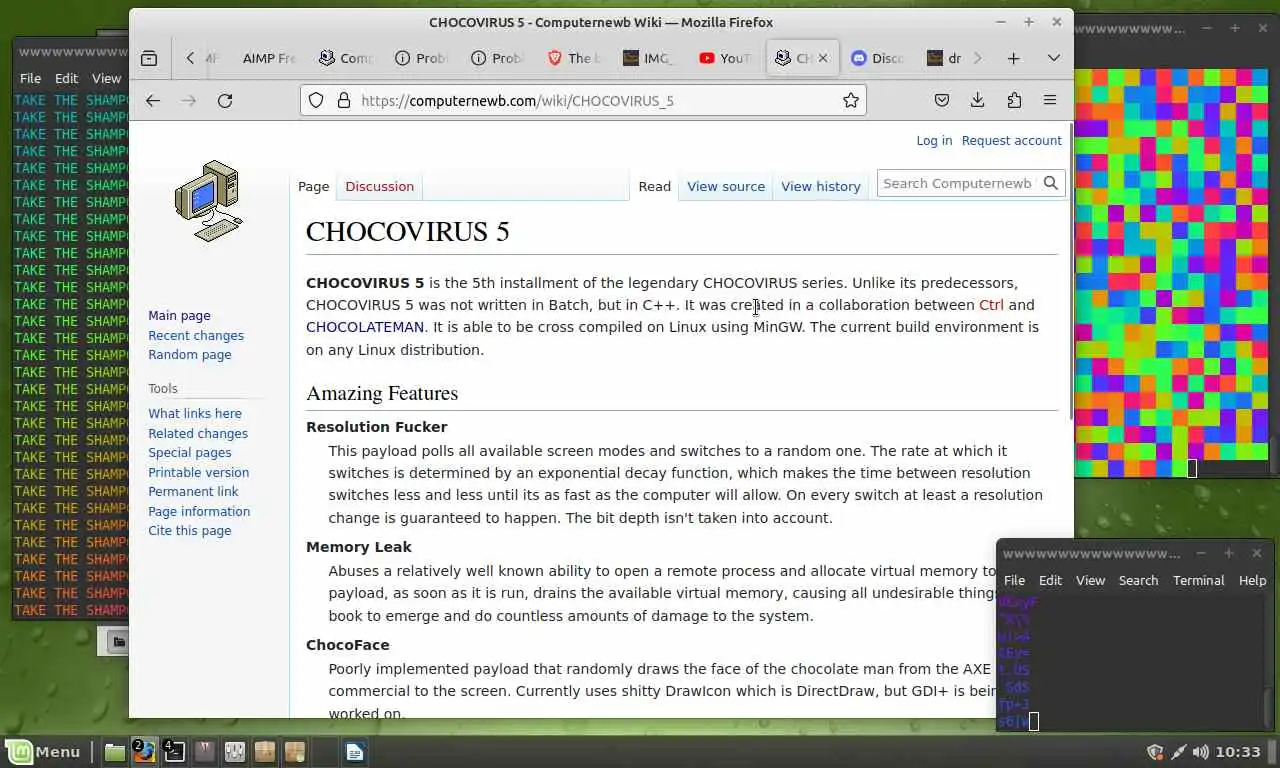Switch to the YouTube tab
Screen dimensions: 1280x768
tap(725, 58)
